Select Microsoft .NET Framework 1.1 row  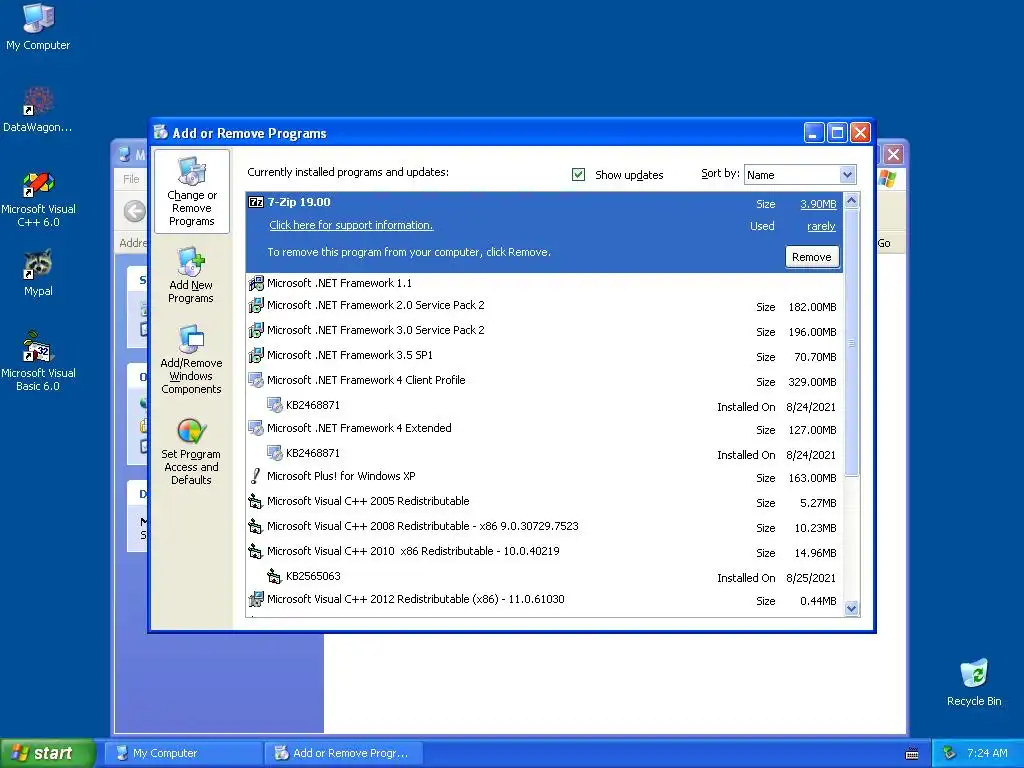pos(545,283)
